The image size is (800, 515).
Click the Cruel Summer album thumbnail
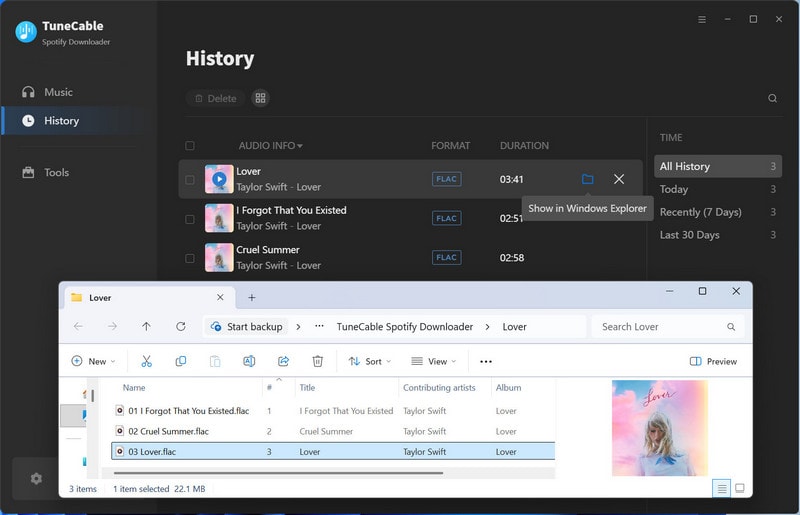219,258
